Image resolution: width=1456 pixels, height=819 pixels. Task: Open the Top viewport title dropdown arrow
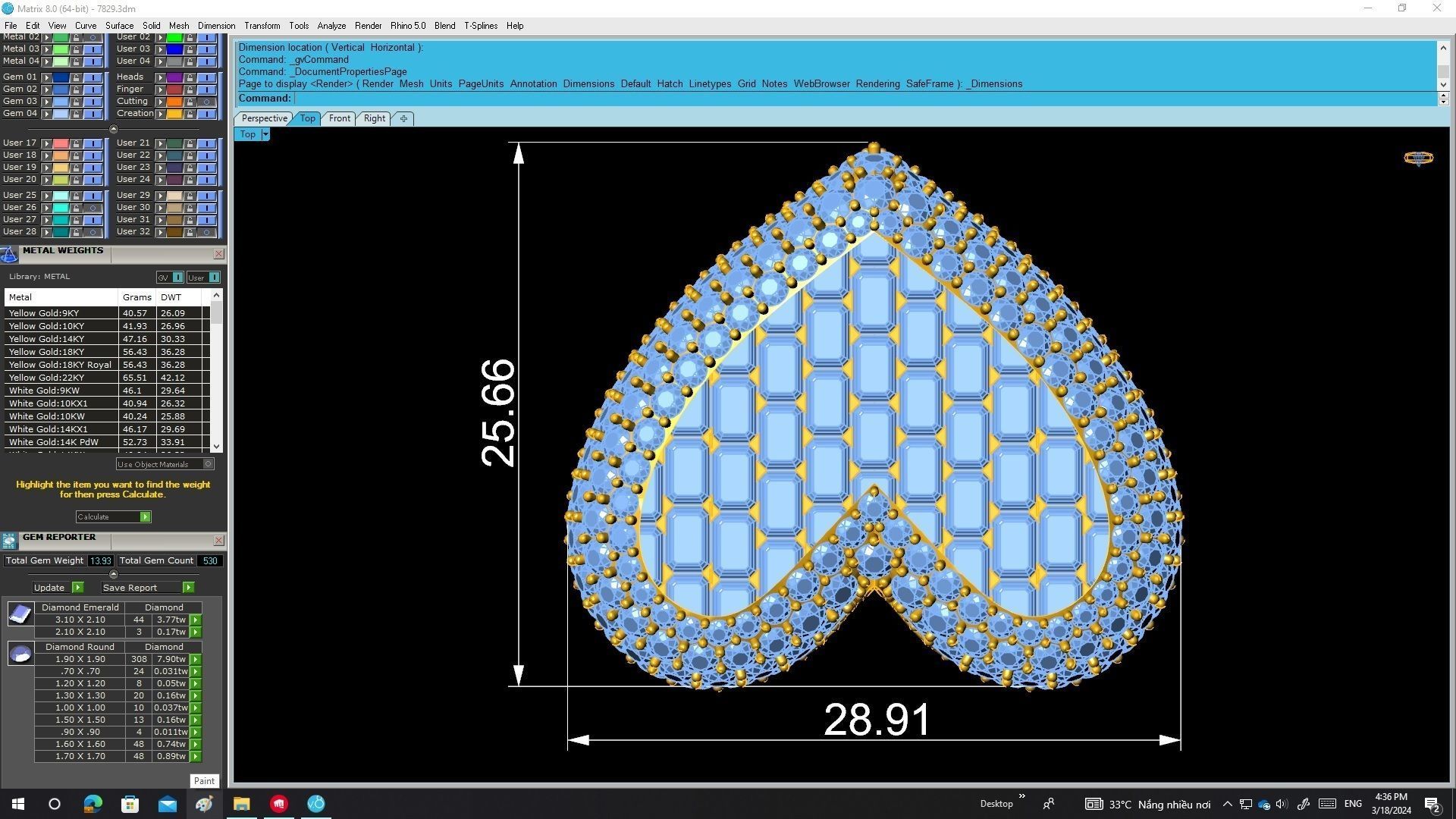coord(265,134)
